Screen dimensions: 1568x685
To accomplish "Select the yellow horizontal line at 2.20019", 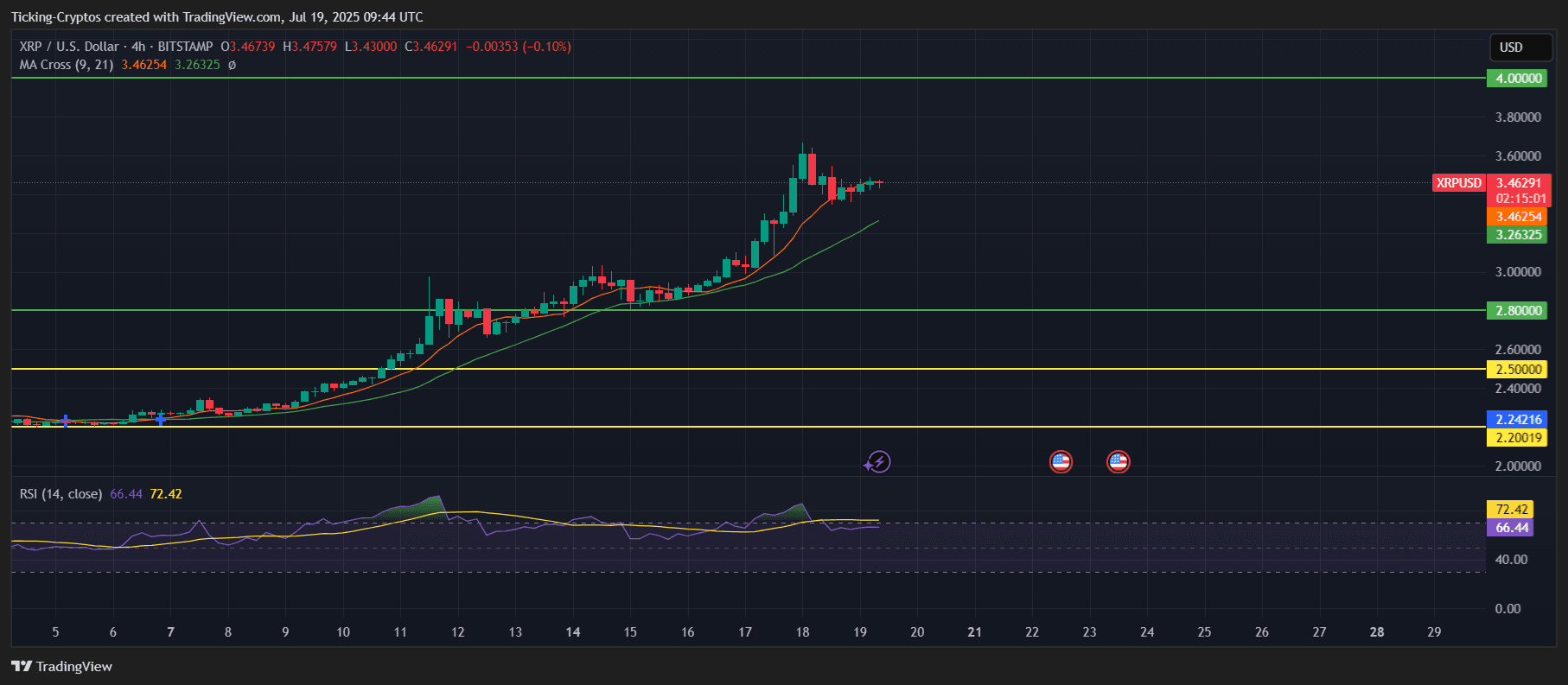I will [x=749, y=427].
